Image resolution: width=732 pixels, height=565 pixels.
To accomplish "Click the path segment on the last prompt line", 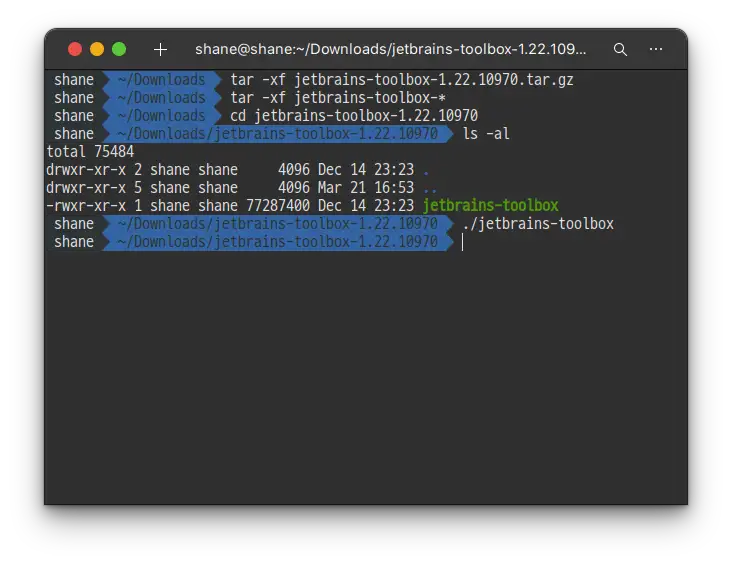I will (x=277, y=242).
